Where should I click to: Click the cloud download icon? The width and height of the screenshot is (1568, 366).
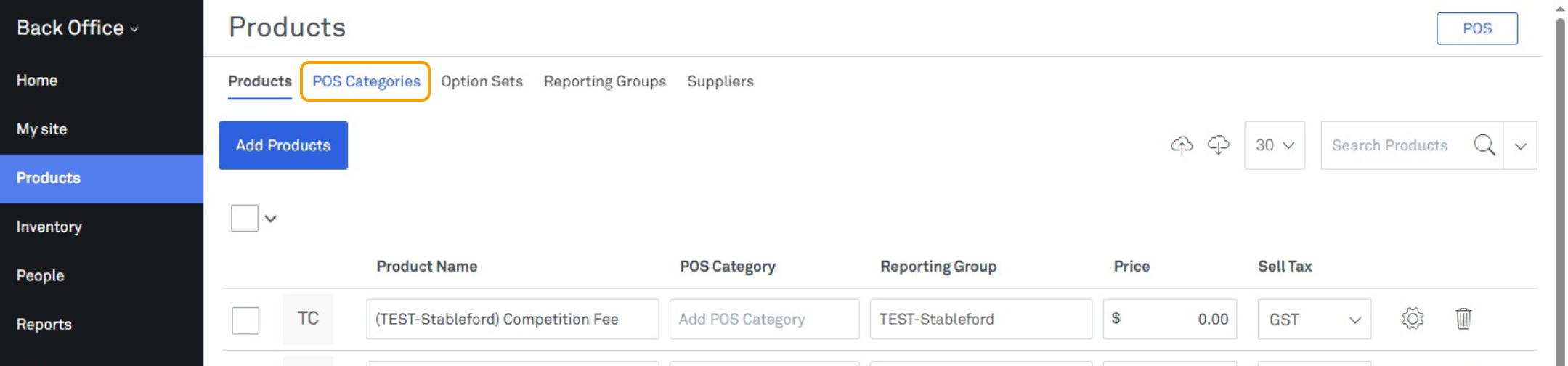click(x=1218, y=145)
